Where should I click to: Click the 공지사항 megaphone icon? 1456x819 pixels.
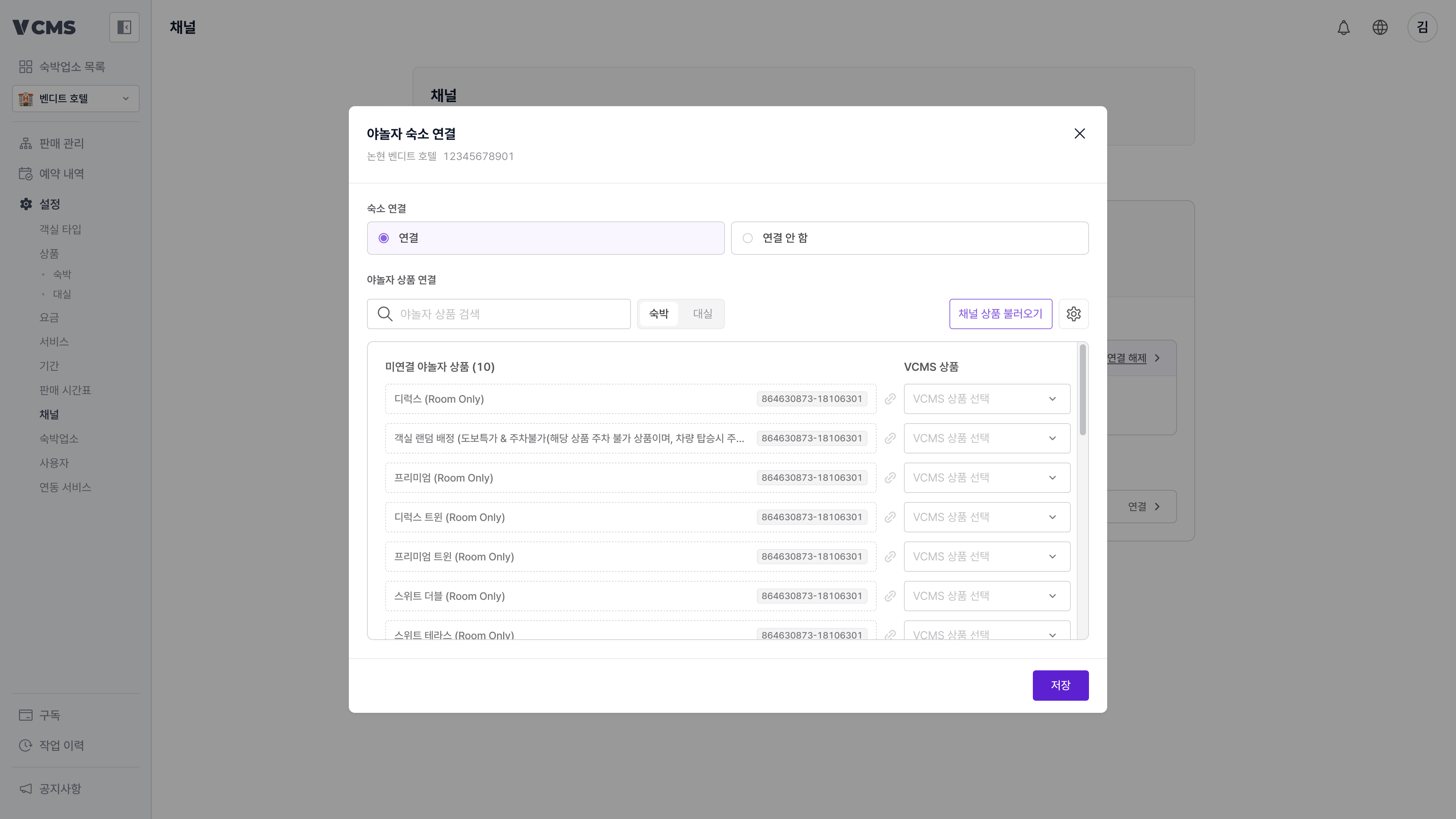(25, 789)
